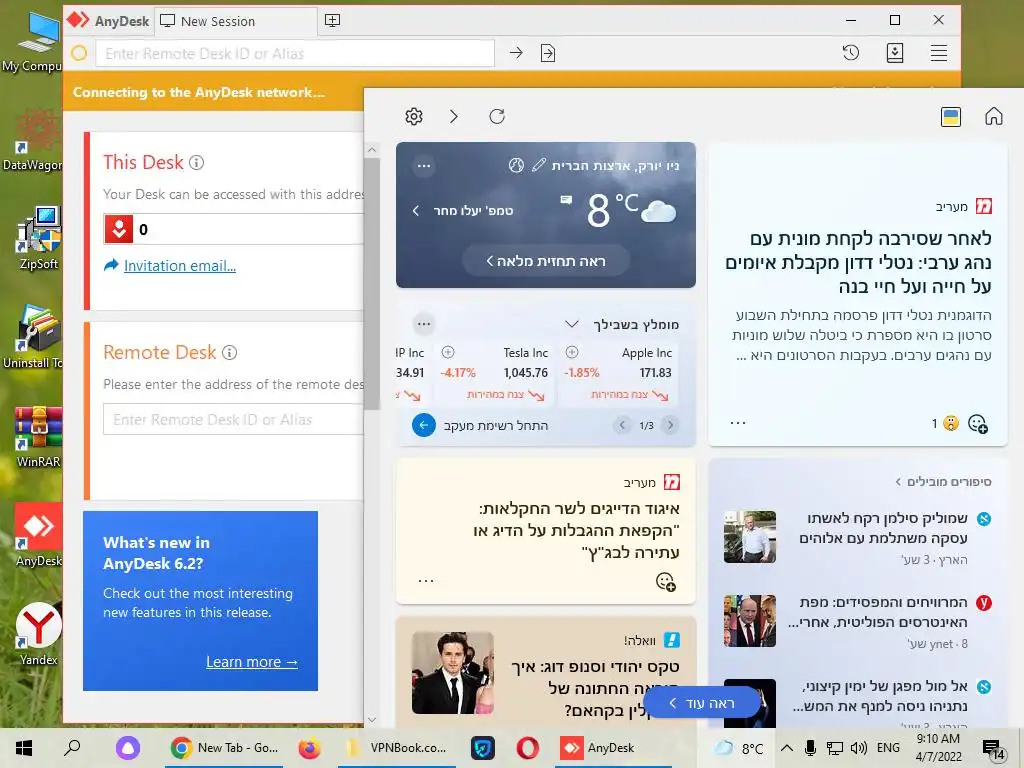This screenshot has width=1024, height=768.
Task: Go to next stocks page arrow
Action: (x=670, y=425)
